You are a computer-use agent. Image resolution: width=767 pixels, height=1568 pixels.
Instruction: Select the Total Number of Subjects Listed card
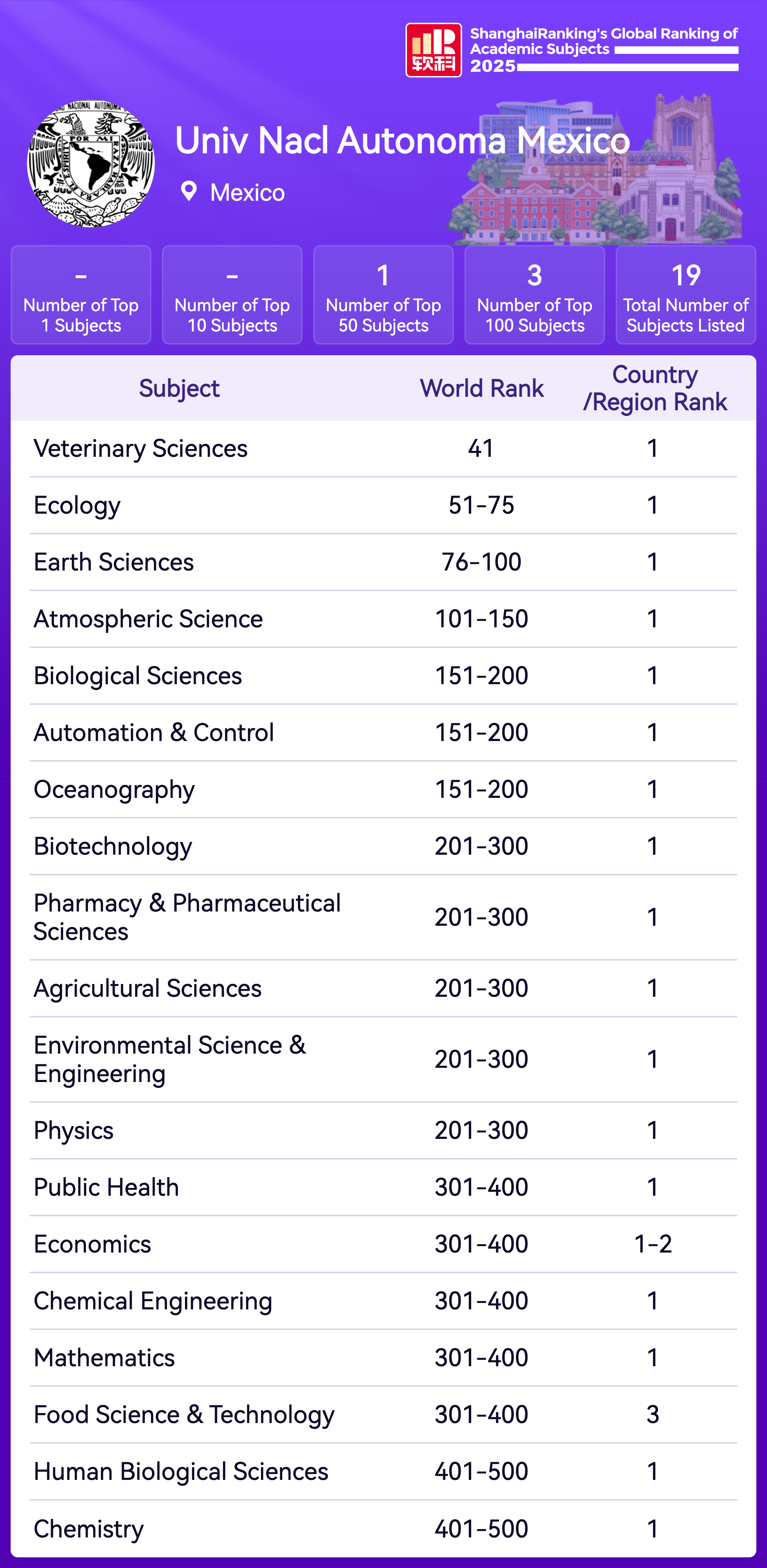tap(685, 295)
